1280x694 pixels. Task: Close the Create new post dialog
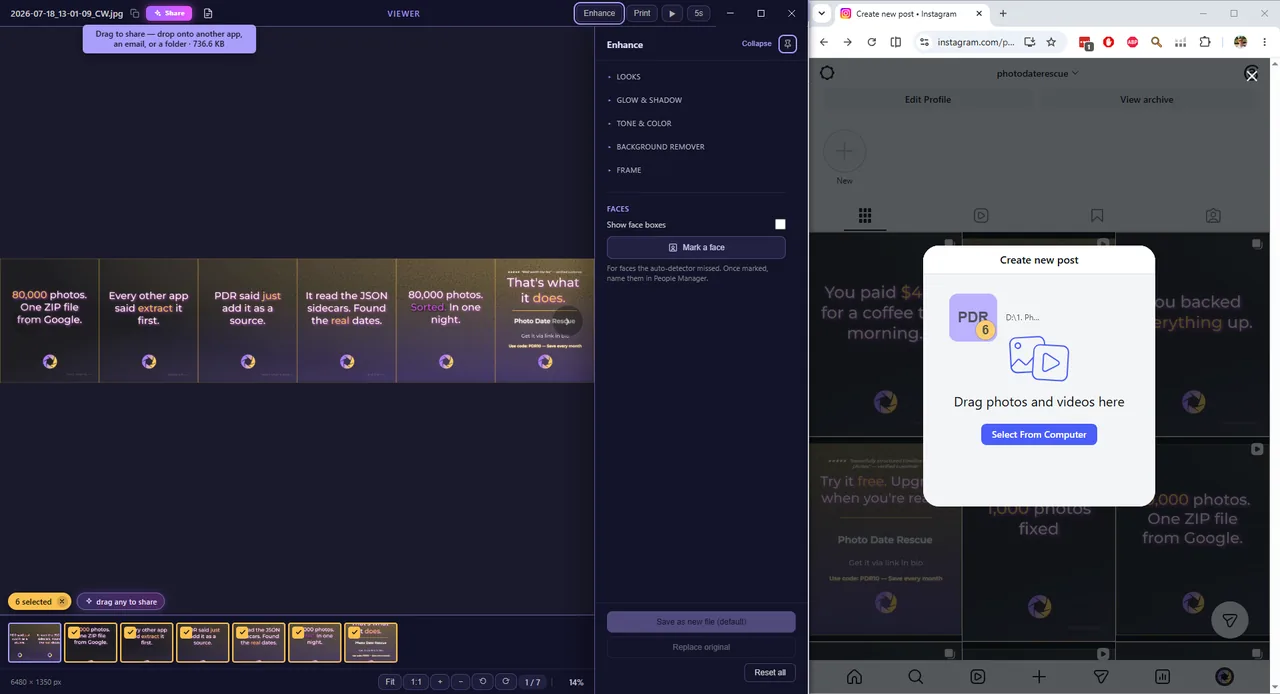click(x=1251, y=74)
